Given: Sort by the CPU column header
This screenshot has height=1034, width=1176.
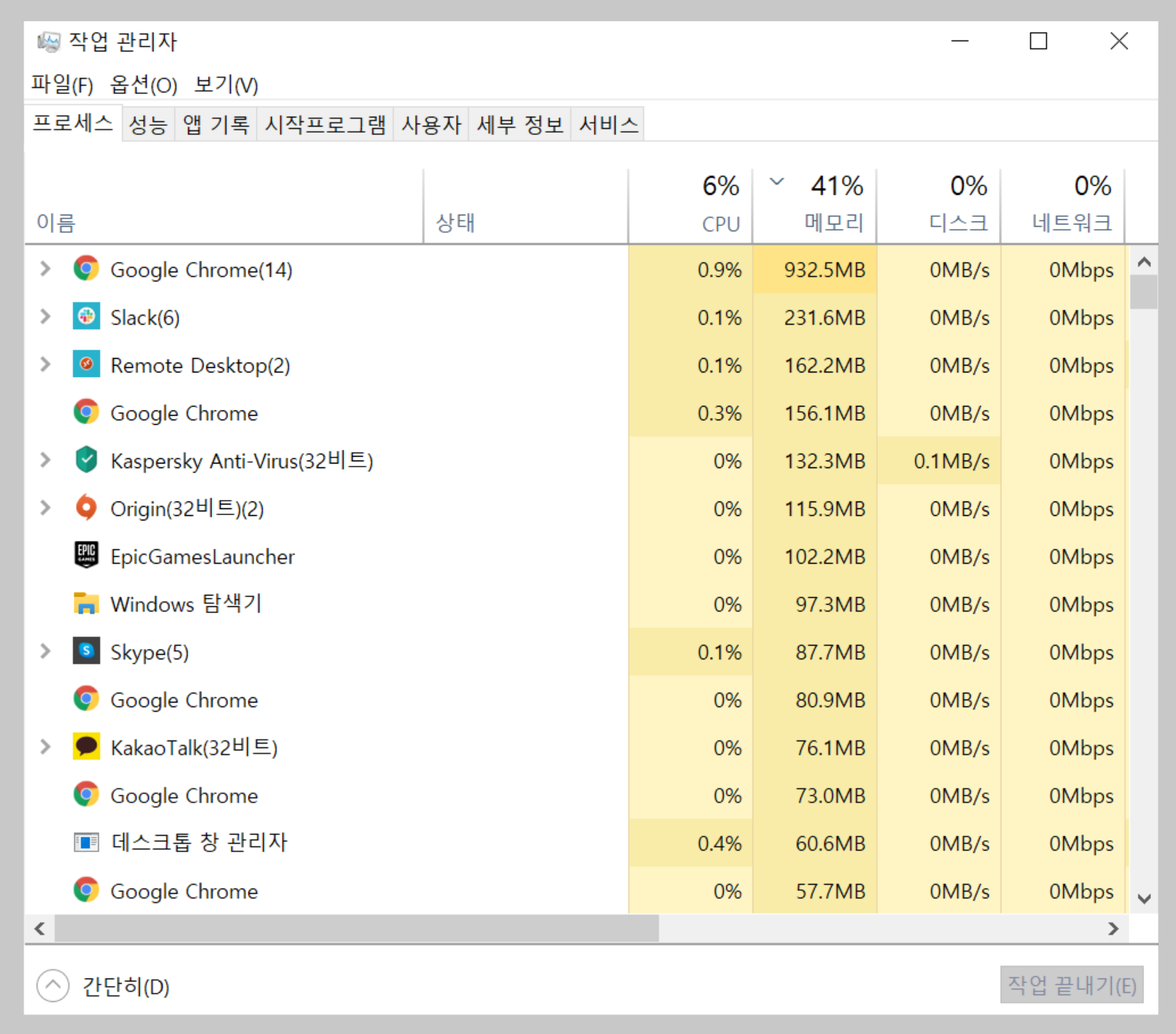Looking at the screenshot, I should tap(690, 206).
